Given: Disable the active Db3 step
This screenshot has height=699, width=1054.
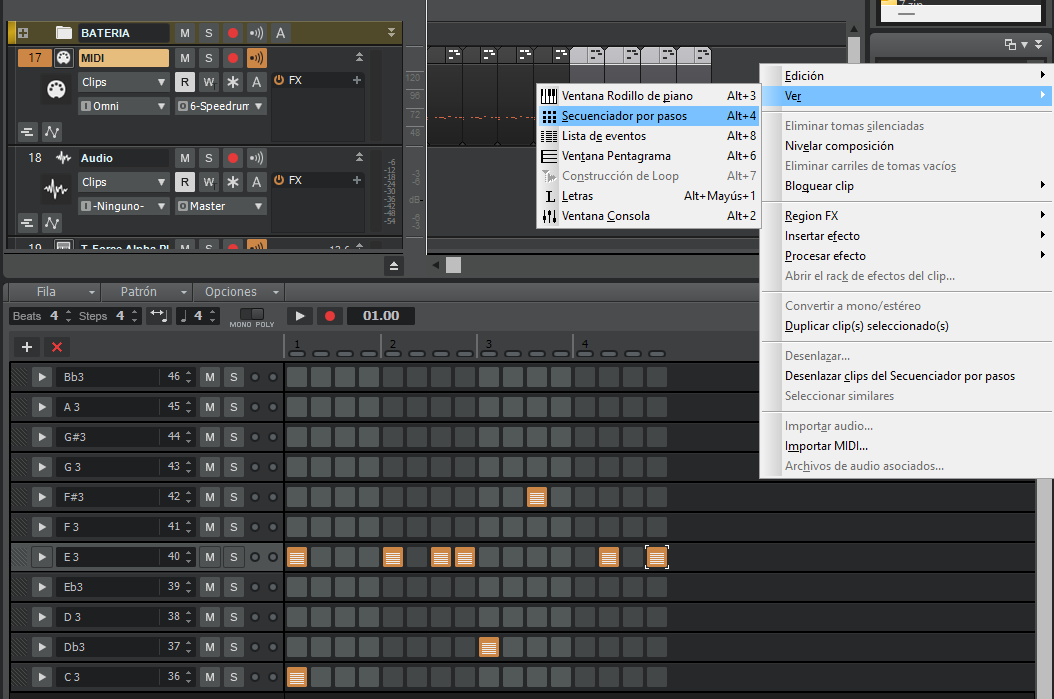Looking at the screenshot, I should tap(489, 647).
